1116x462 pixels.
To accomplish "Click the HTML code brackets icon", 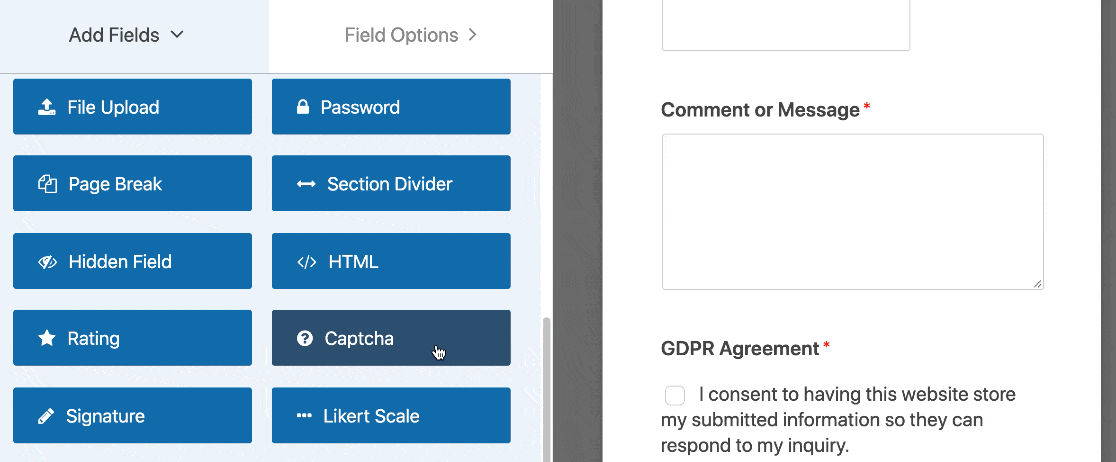I will [306, 262].
